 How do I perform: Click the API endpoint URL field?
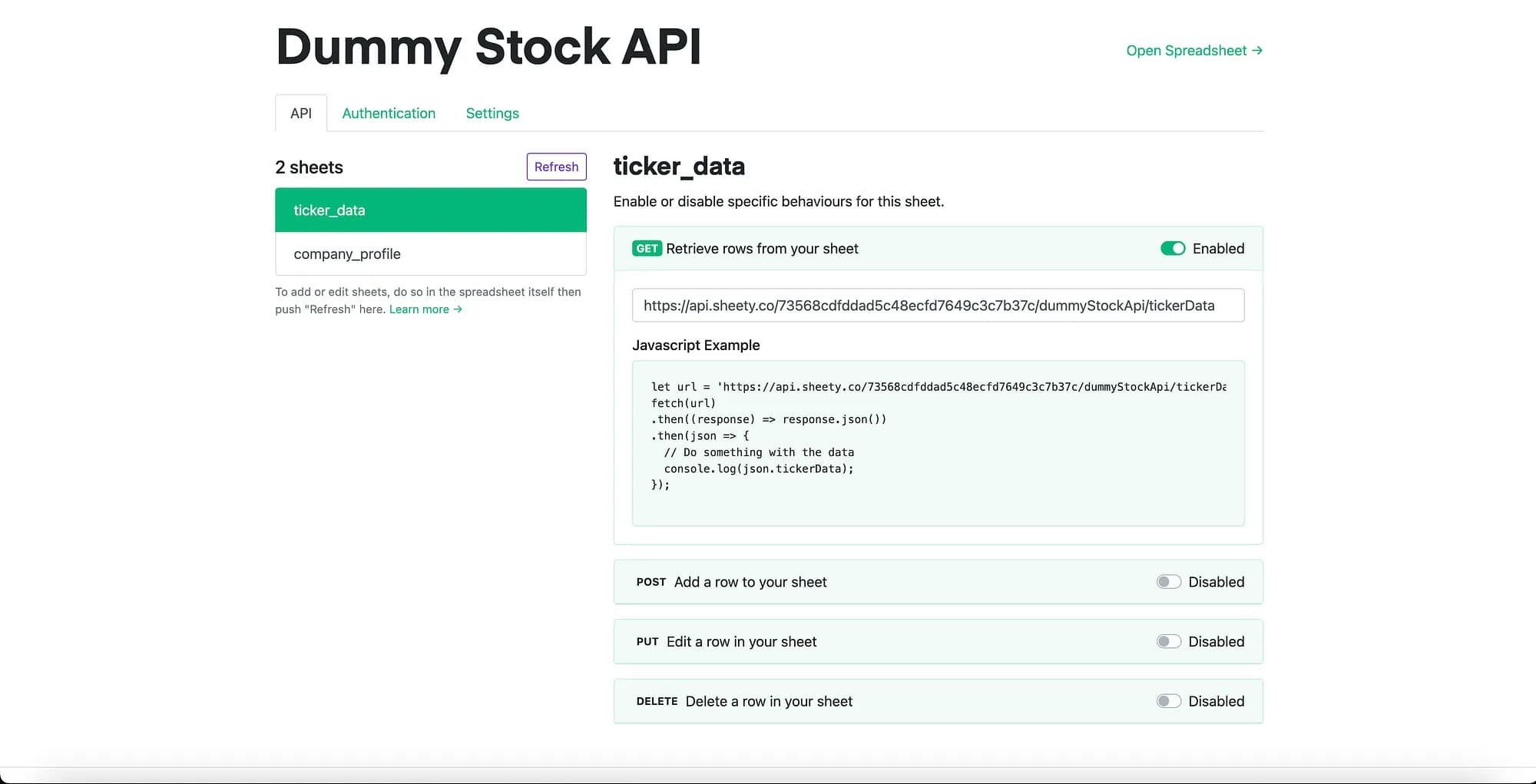coord(938,305)
